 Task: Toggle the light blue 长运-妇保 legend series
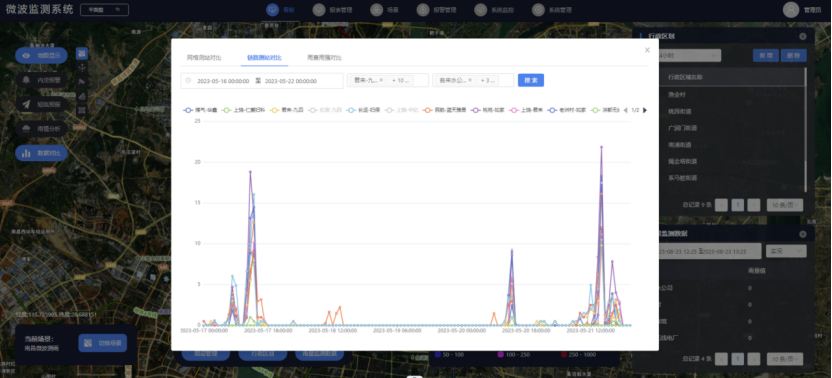coord(362,110)
